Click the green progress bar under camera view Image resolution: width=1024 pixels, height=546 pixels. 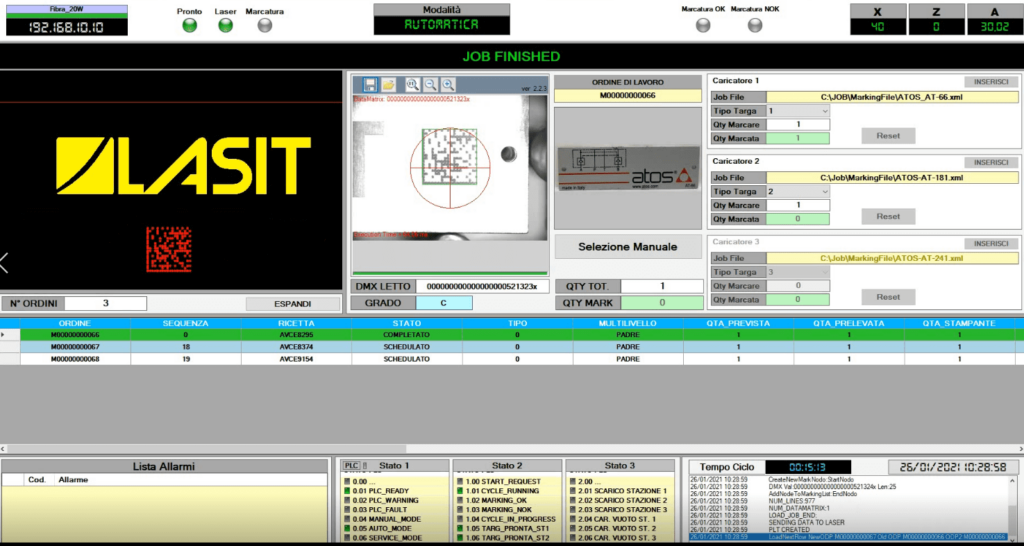pyautogui.click(x=450, y=273)
